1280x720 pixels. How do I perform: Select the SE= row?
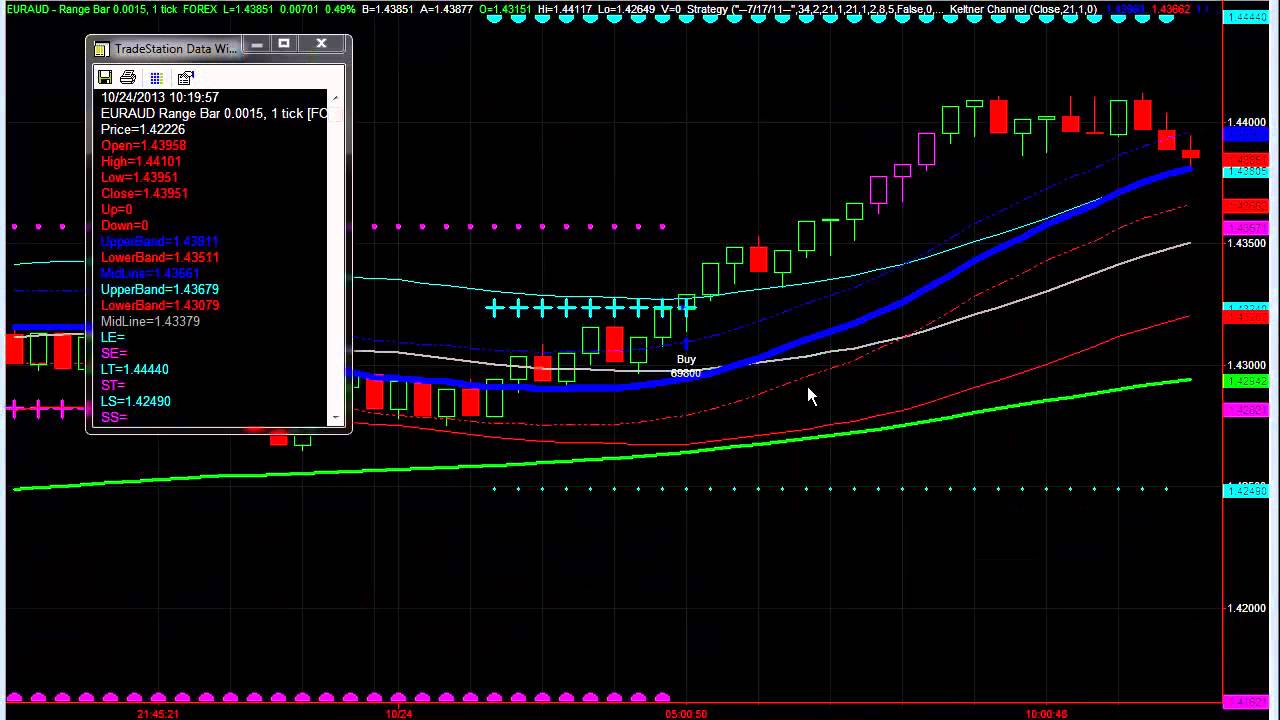click(x=114, y=353)
